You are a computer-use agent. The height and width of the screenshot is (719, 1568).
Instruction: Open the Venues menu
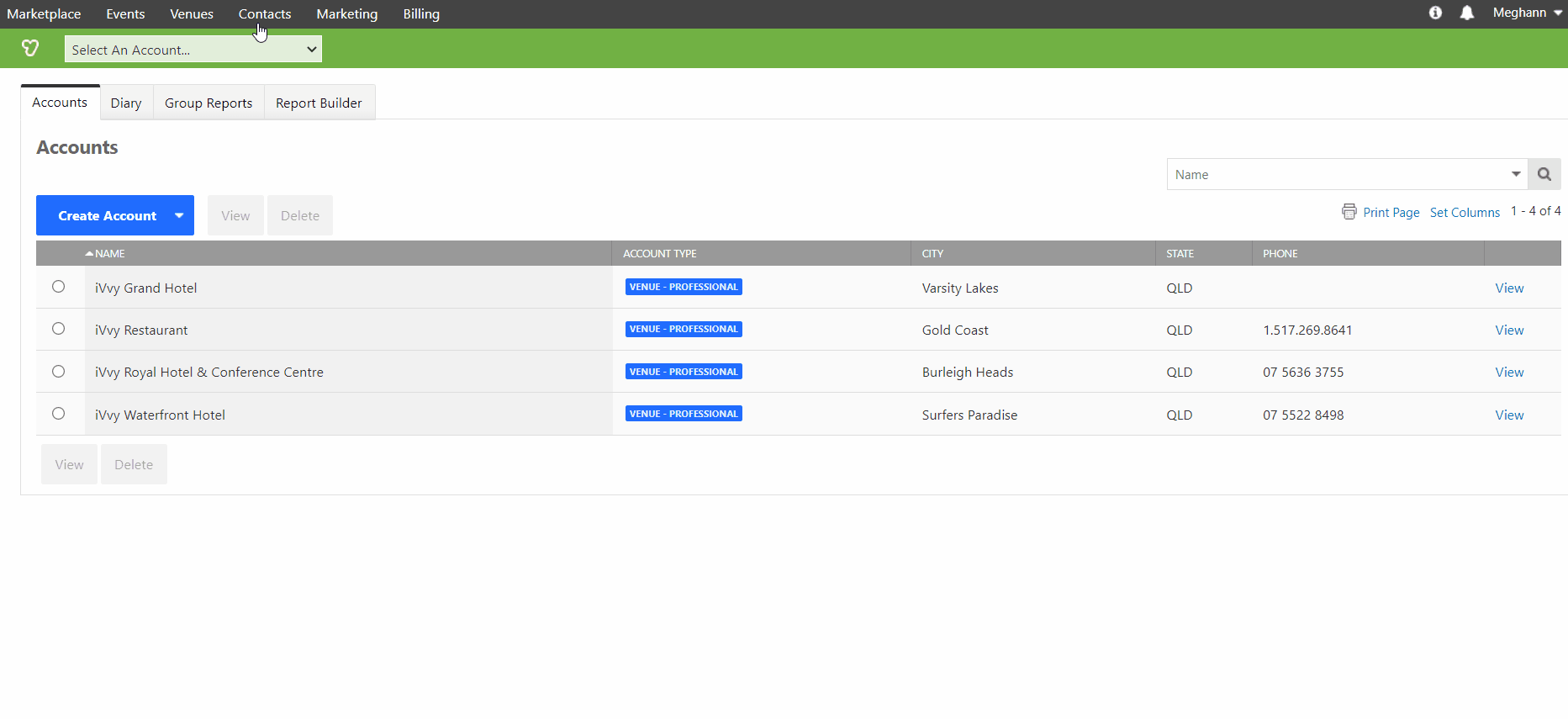(192, 14)
